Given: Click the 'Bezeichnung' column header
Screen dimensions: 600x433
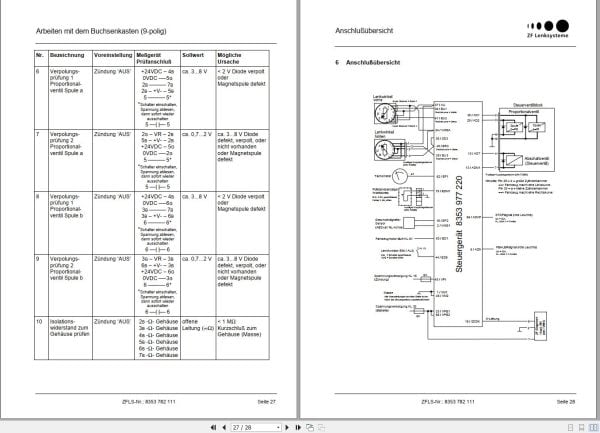Looking at the screenshot, I should tap(67, 55).
